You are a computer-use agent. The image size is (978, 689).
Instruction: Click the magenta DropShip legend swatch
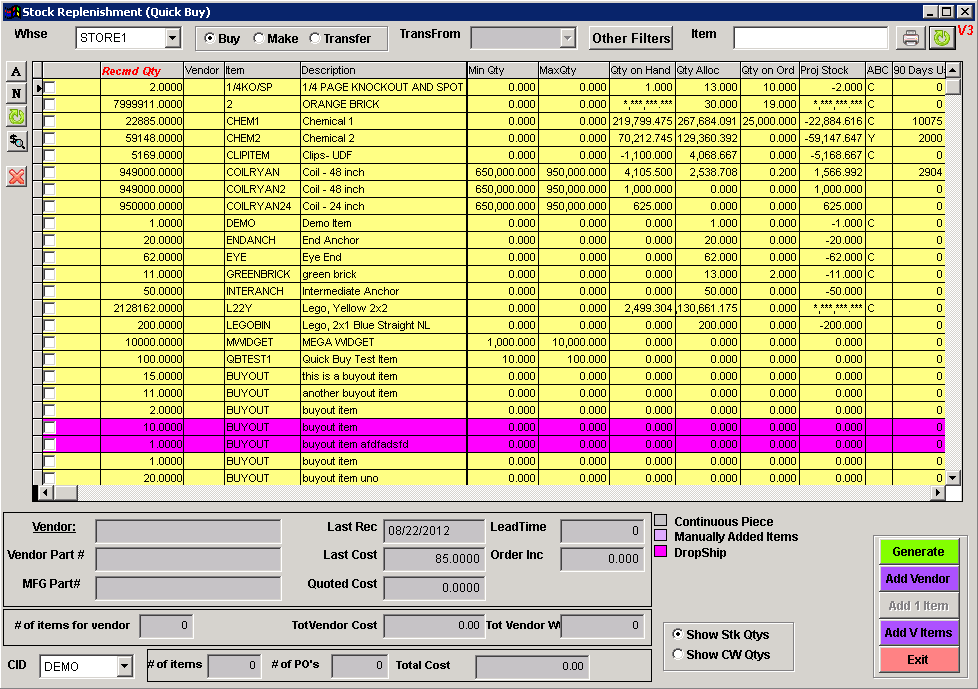660,552
